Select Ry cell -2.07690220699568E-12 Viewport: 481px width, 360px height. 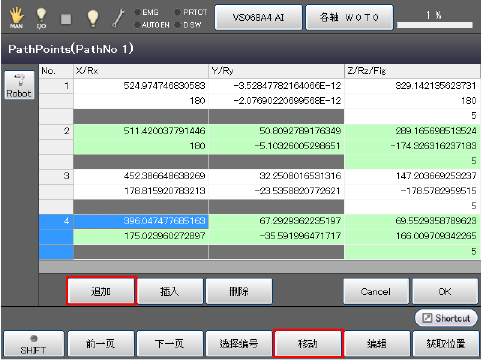click(x=277, y=101)
